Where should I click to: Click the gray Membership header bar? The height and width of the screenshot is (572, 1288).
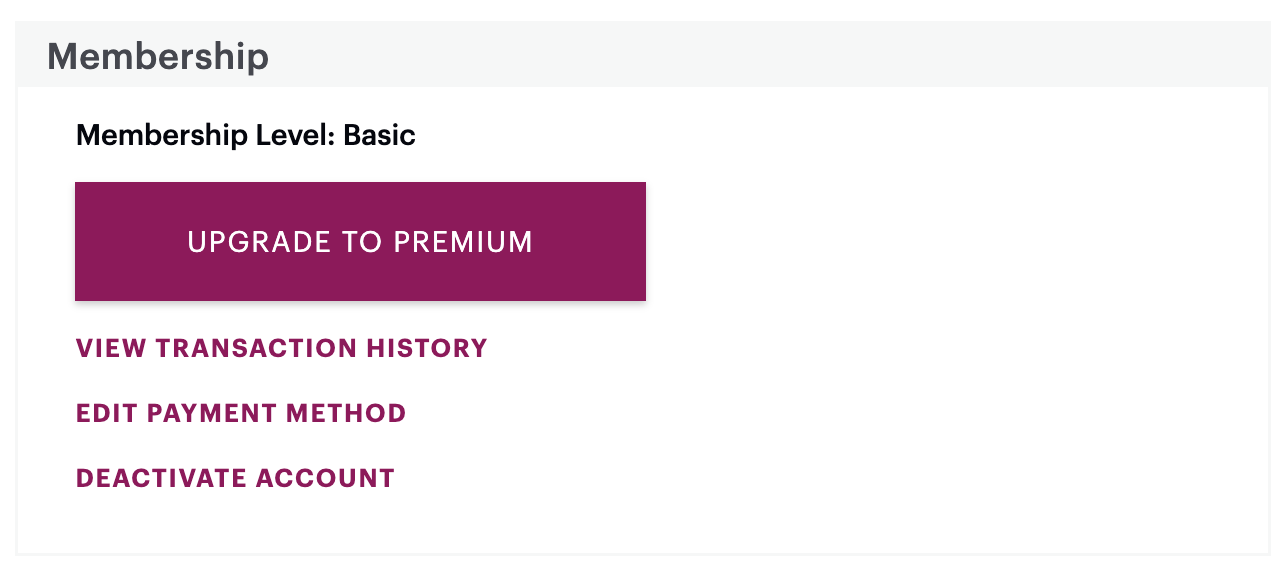coord(643,54)
